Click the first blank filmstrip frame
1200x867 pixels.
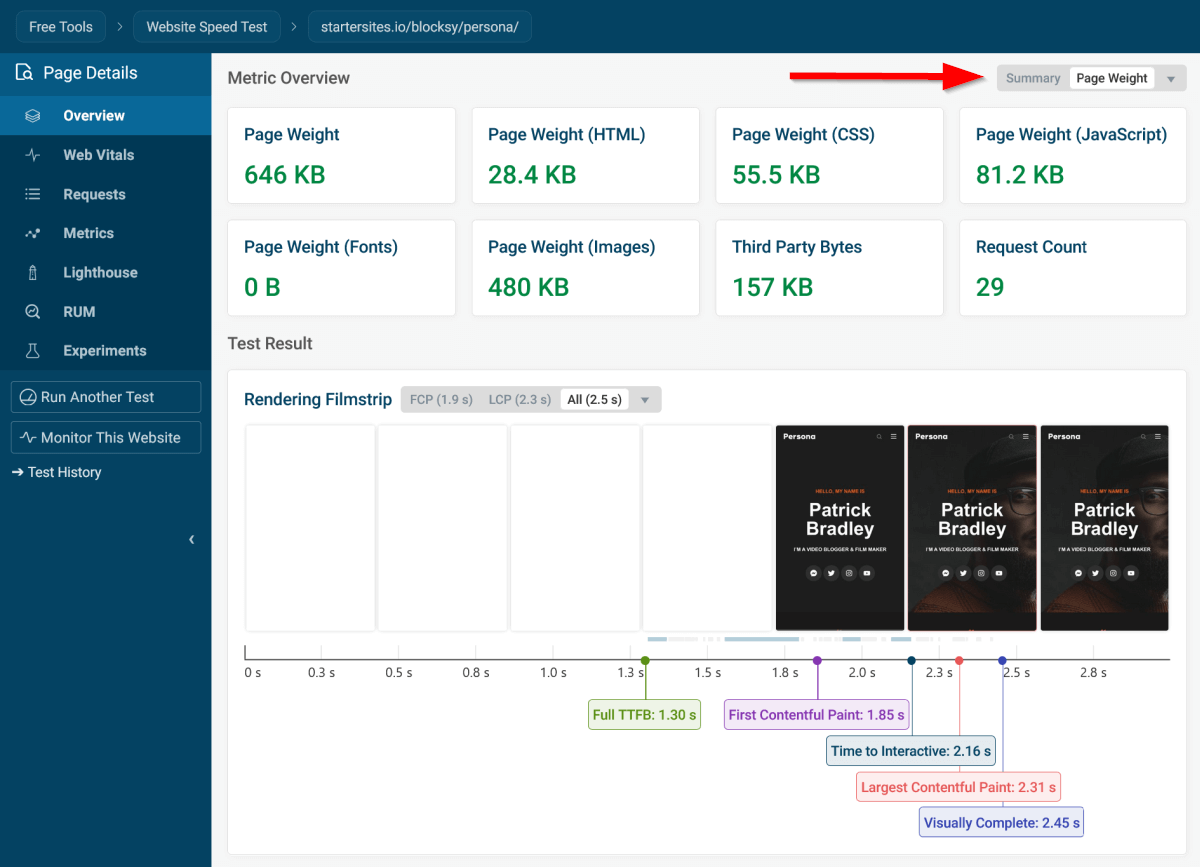310,528
